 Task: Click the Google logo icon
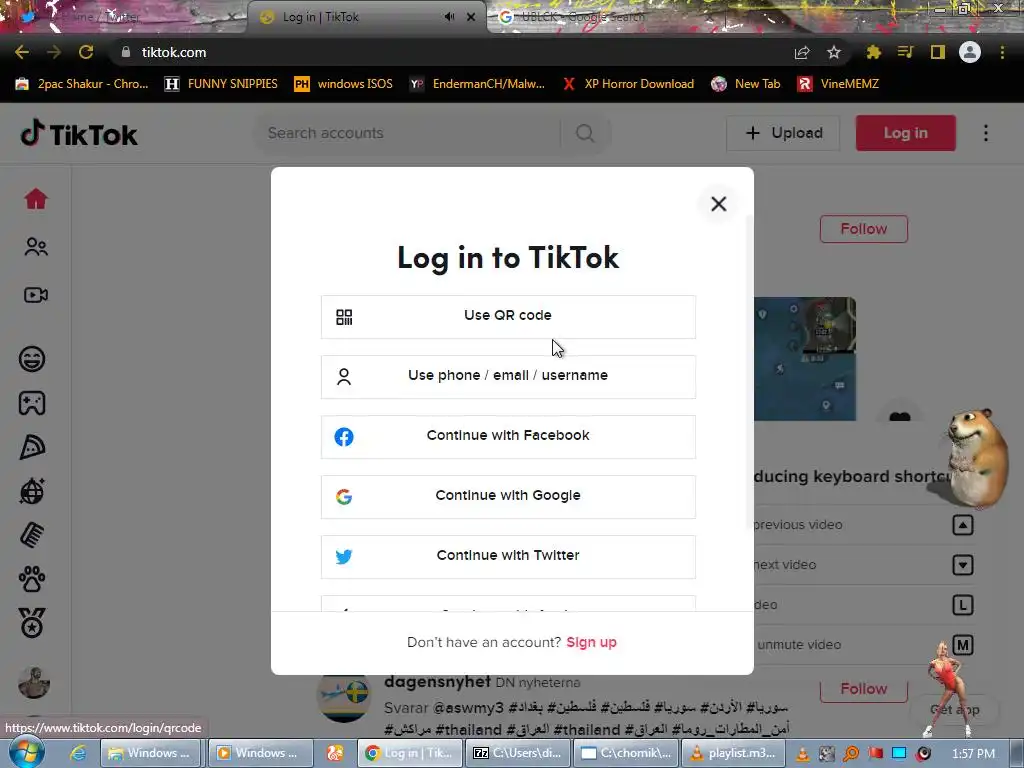pyautogui.click(x=344, y=497)
